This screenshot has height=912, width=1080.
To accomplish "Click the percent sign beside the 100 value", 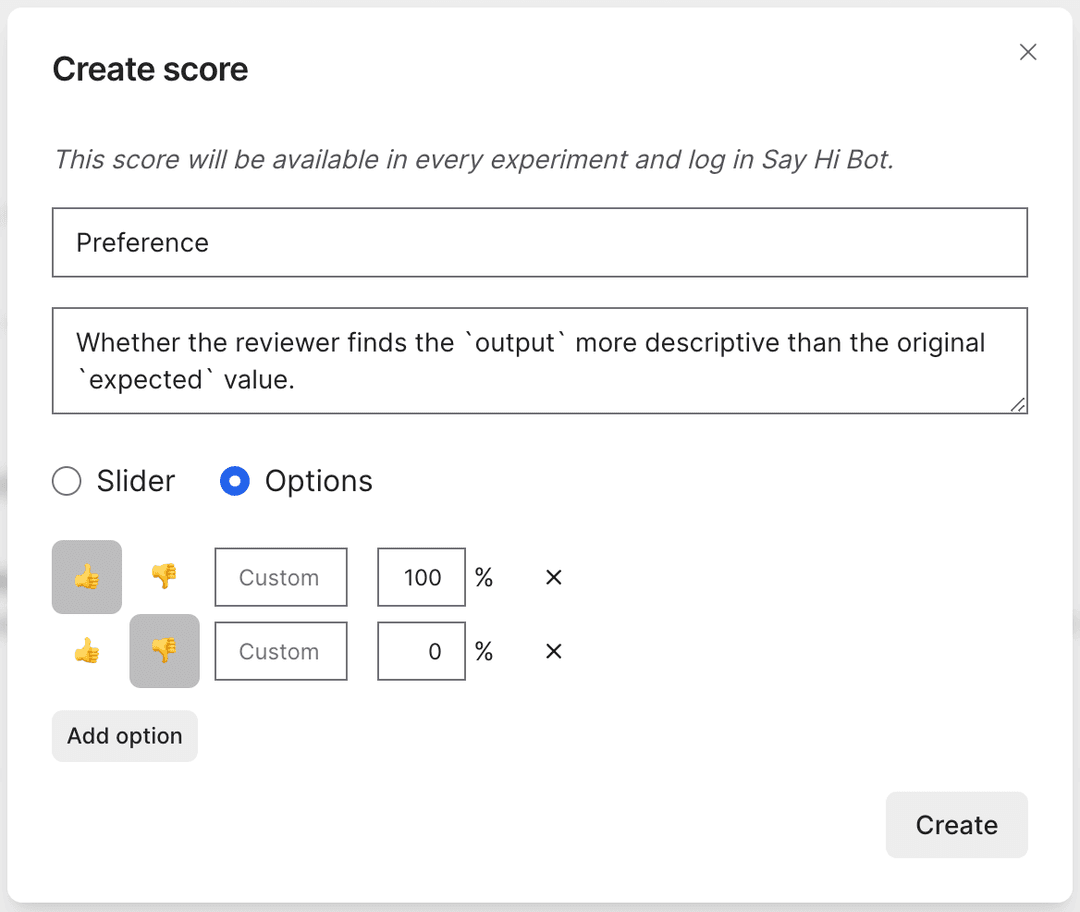I will [484, 578].
